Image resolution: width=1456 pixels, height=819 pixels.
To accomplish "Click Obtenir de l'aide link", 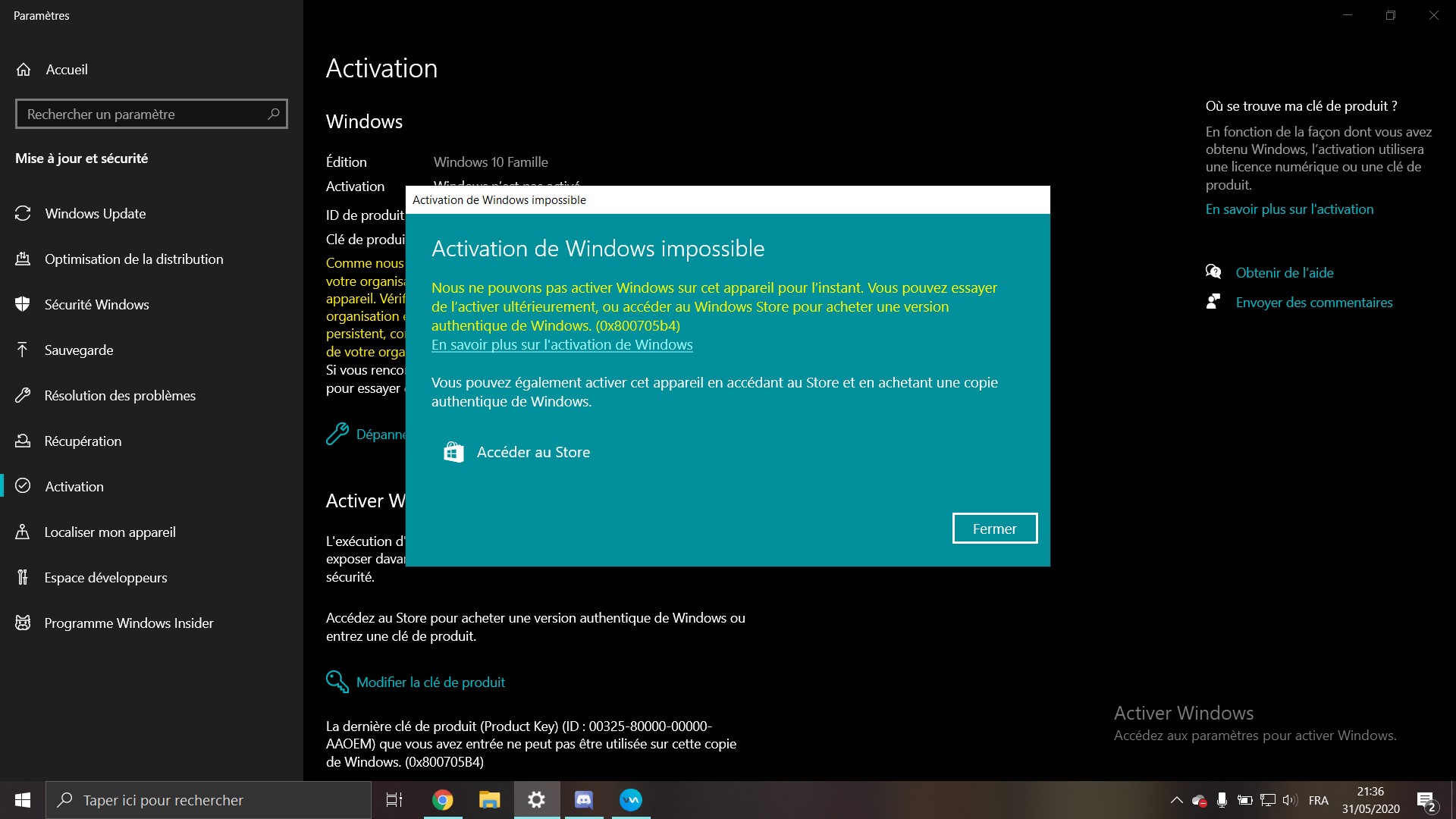I will pos(1284,273).
